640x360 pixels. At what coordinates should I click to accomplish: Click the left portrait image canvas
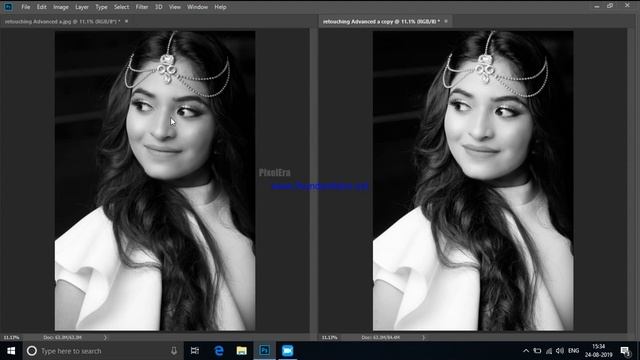[155, 180]
